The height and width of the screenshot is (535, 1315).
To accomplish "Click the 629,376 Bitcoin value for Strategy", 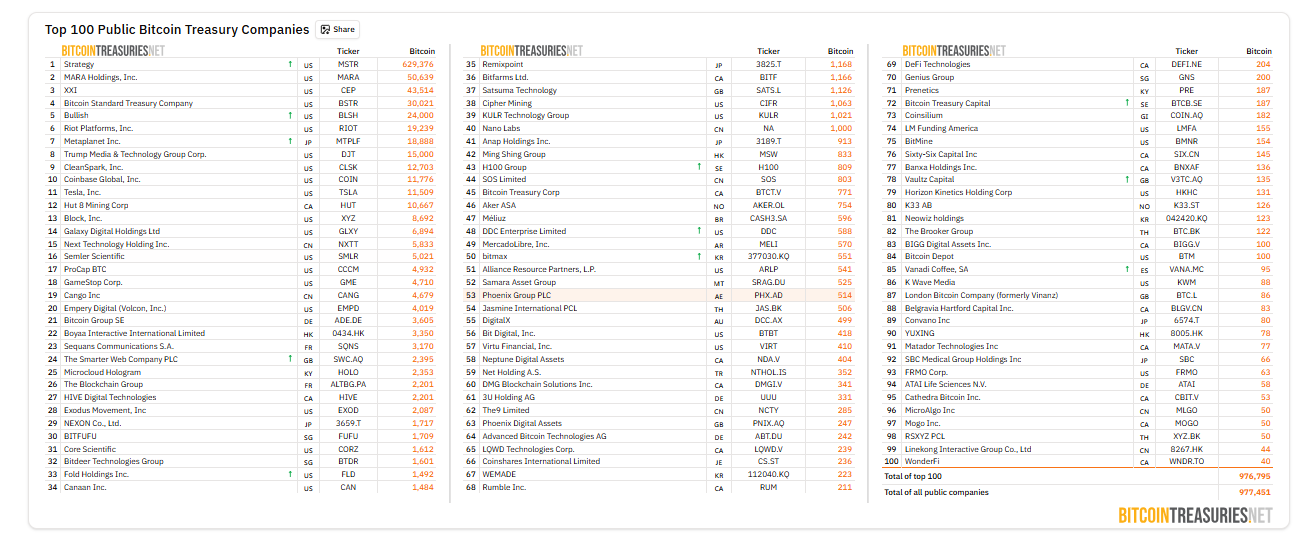I will [x=418, y=64].
